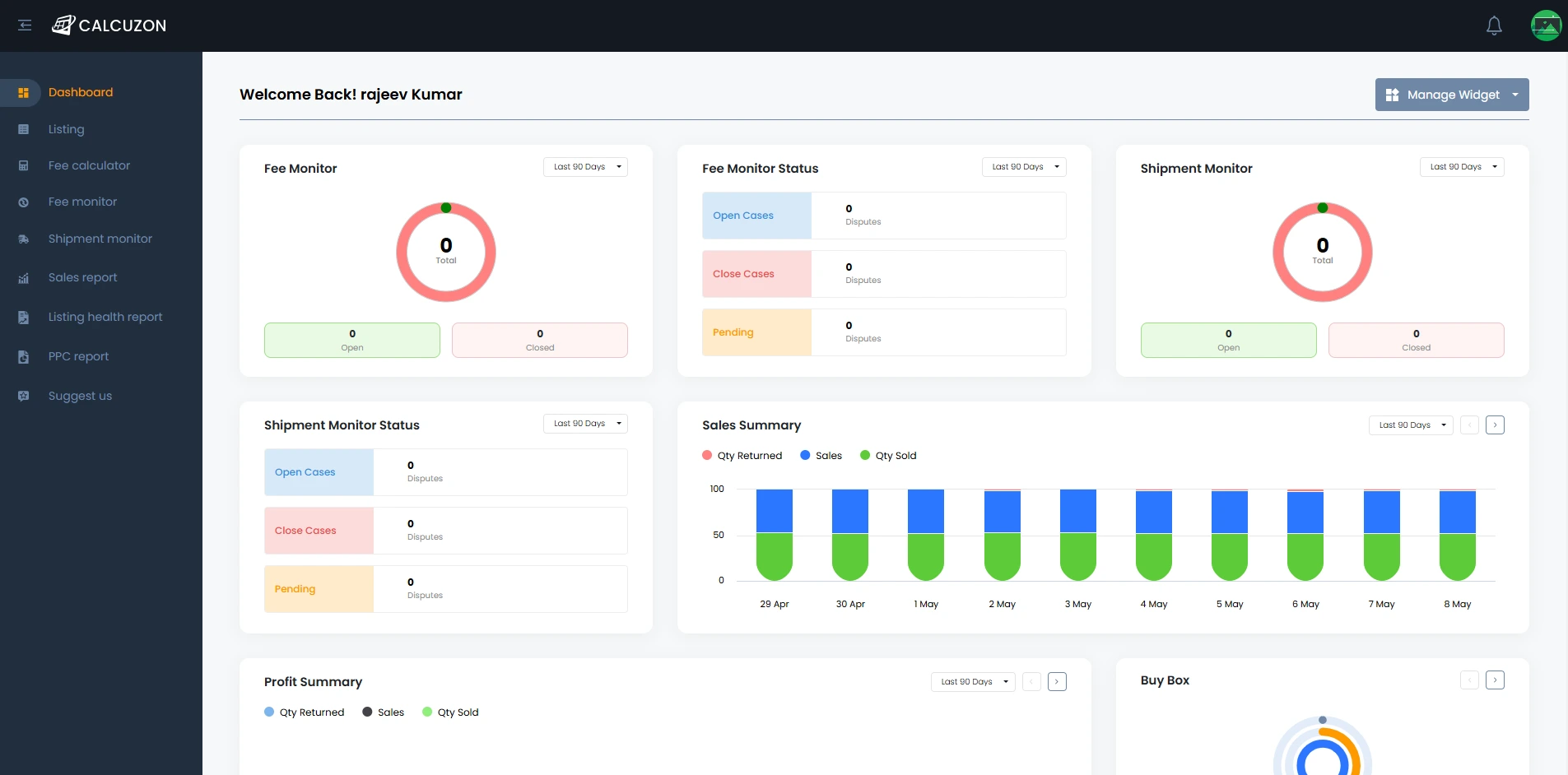The width and height of the screenshot is (1568, 775).
Task: Toggle Qty Sold legend in Profit Summary
Action: click(450, 712)
